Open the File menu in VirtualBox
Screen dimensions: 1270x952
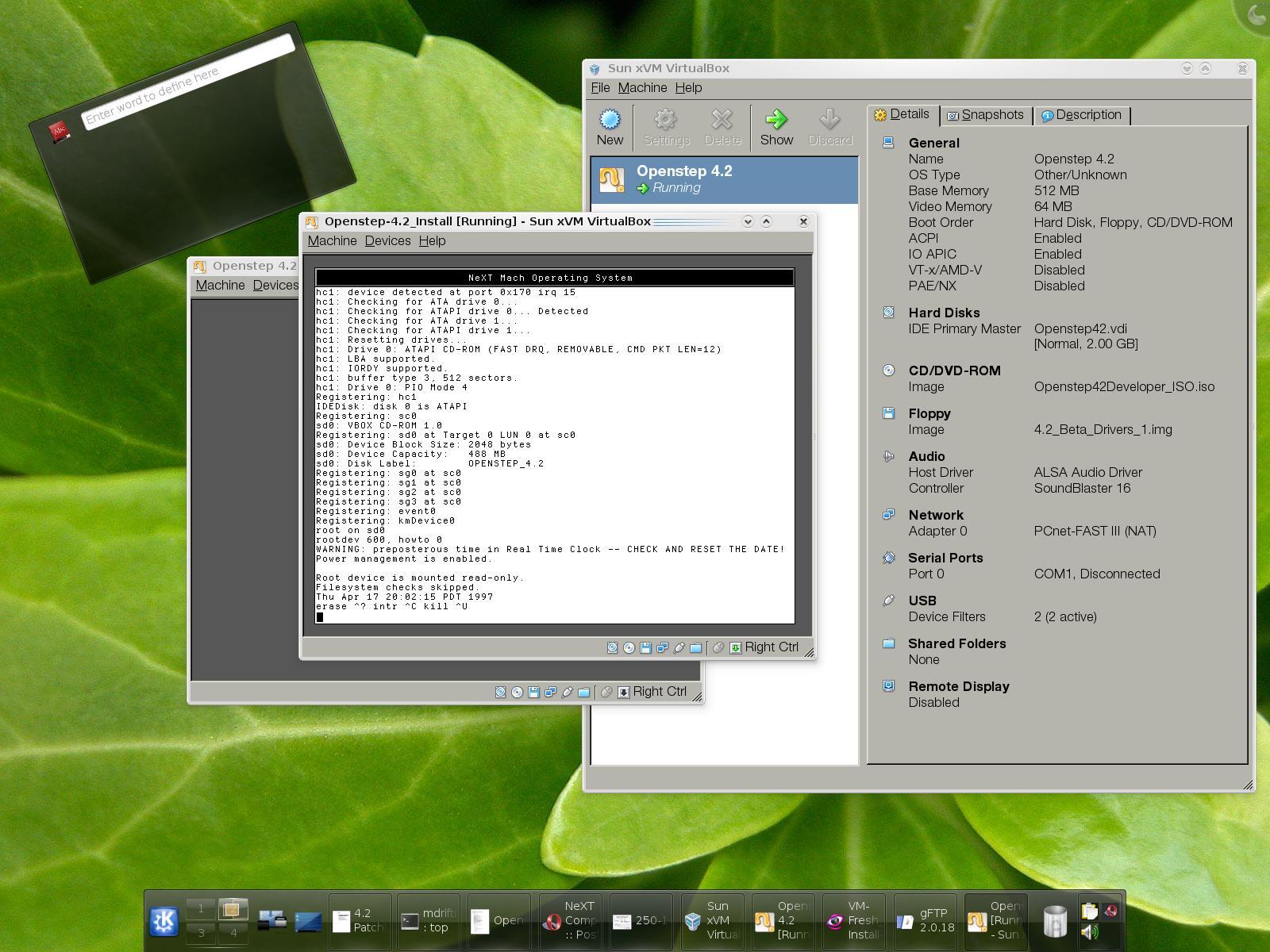(599, 88)
